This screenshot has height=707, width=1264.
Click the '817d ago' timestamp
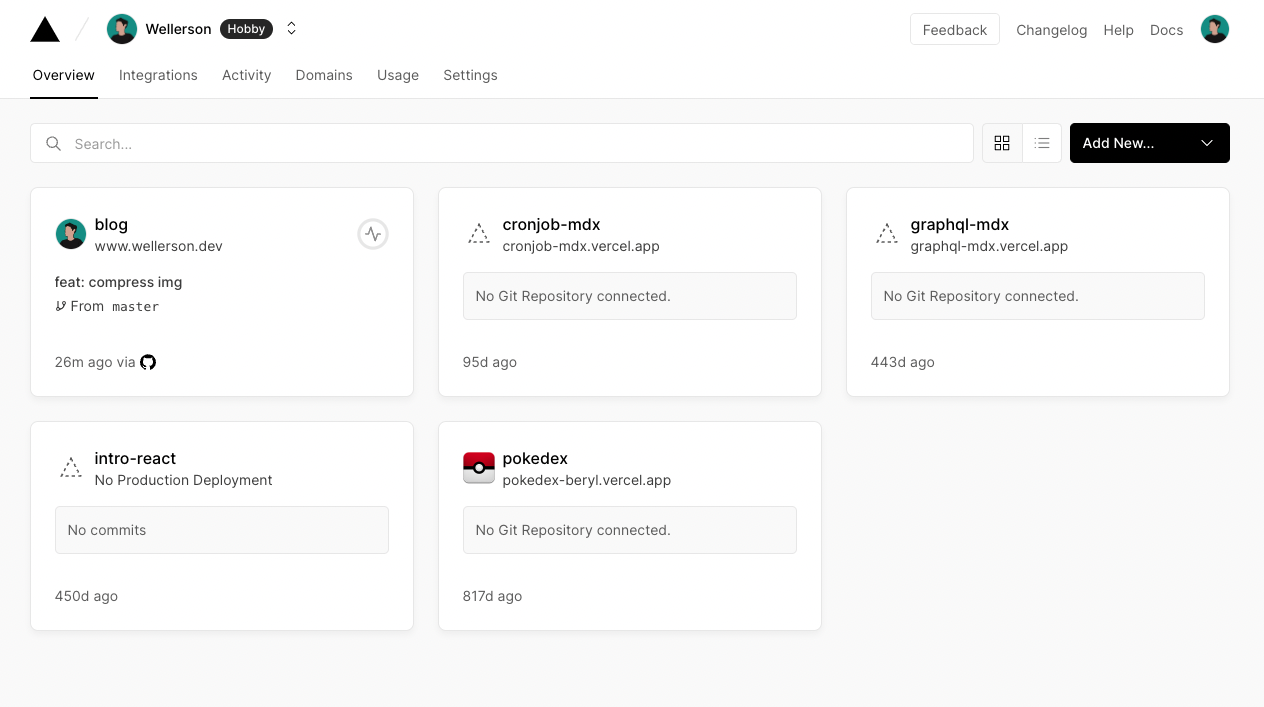(x=493, y=596)
